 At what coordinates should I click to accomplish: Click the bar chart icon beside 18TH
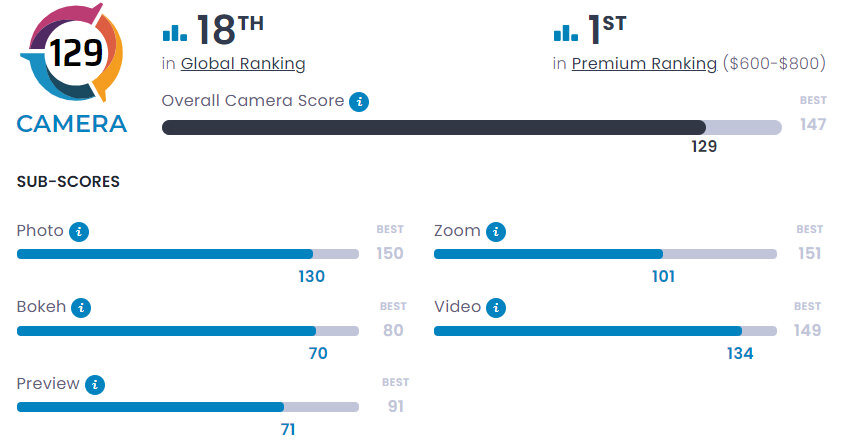point(174,33)
